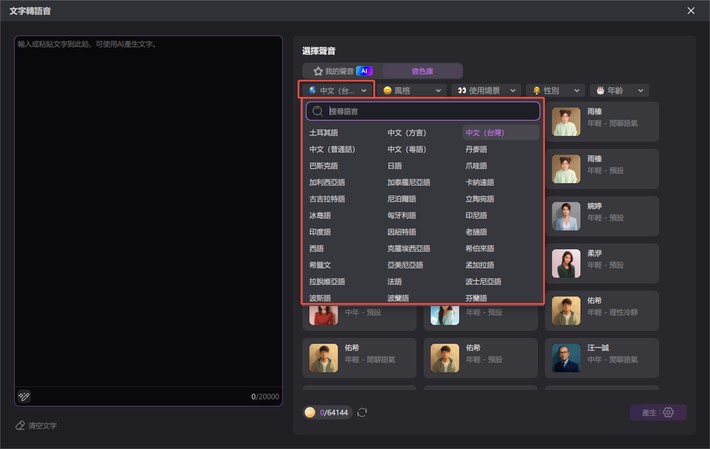
Task: Select 雨棲 avatar with 年輕 - 閒聊語氣
Action: pos(566,121)
